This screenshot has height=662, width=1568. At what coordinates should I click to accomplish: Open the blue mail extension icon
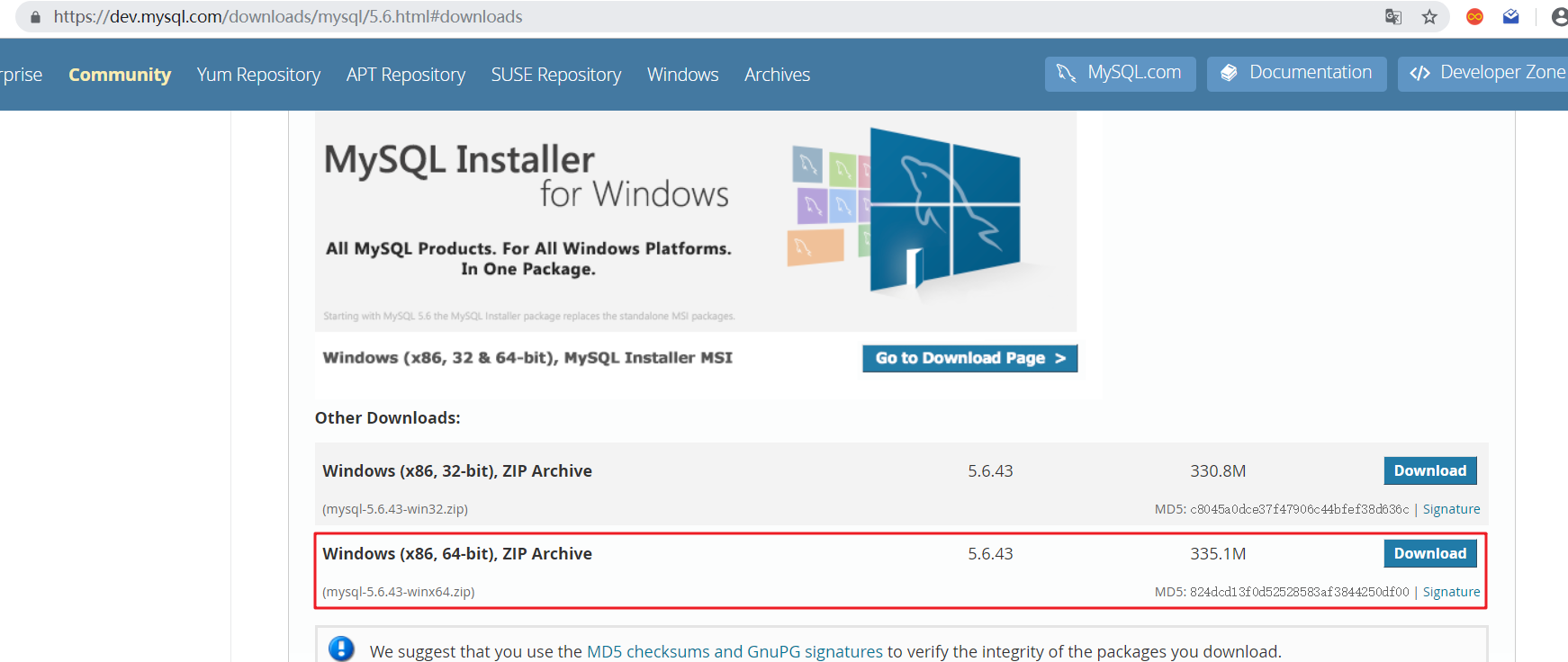pyautogui.click(x=1511, y=17)
